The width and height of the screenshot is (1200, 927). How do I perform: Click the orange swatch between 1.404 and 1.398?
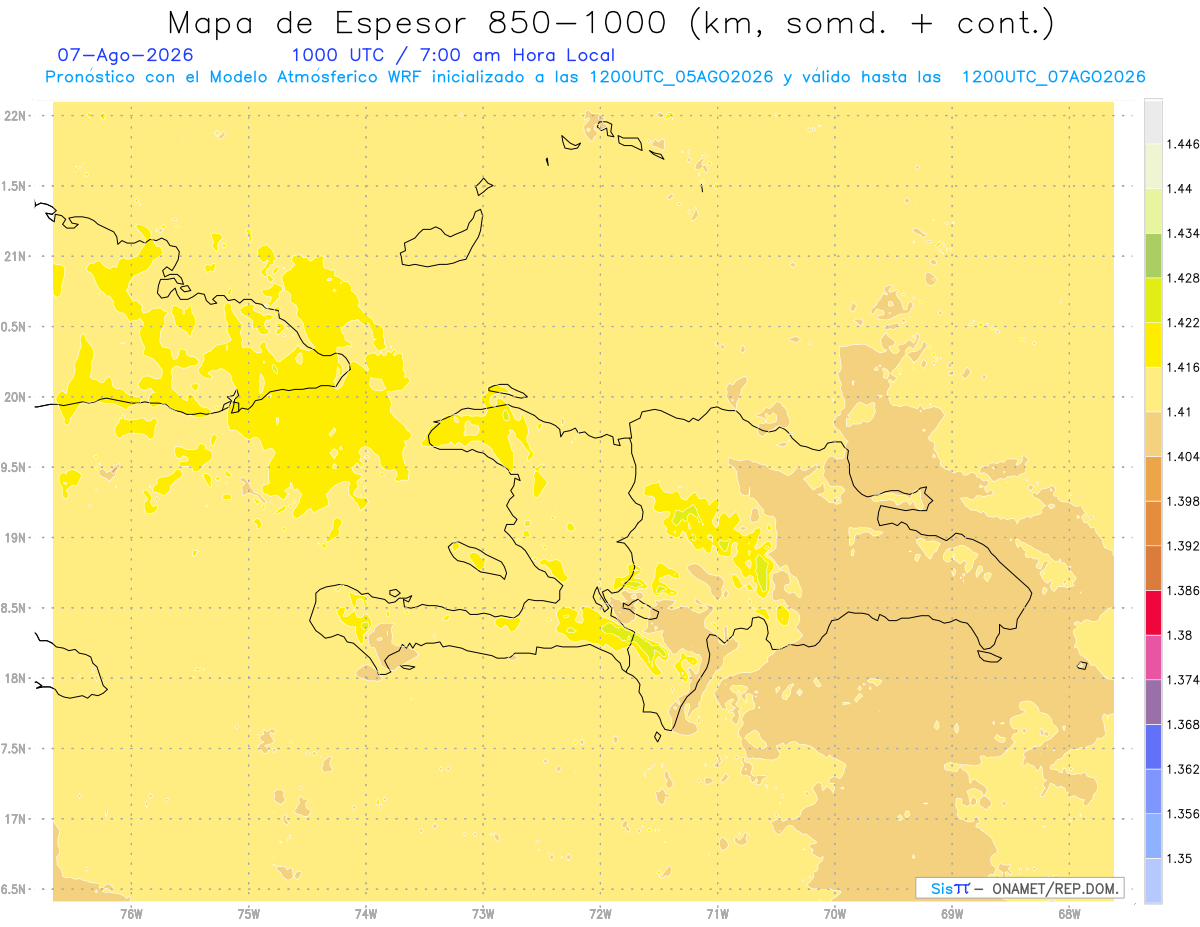pyautogui.click(x=1153, y=479)
